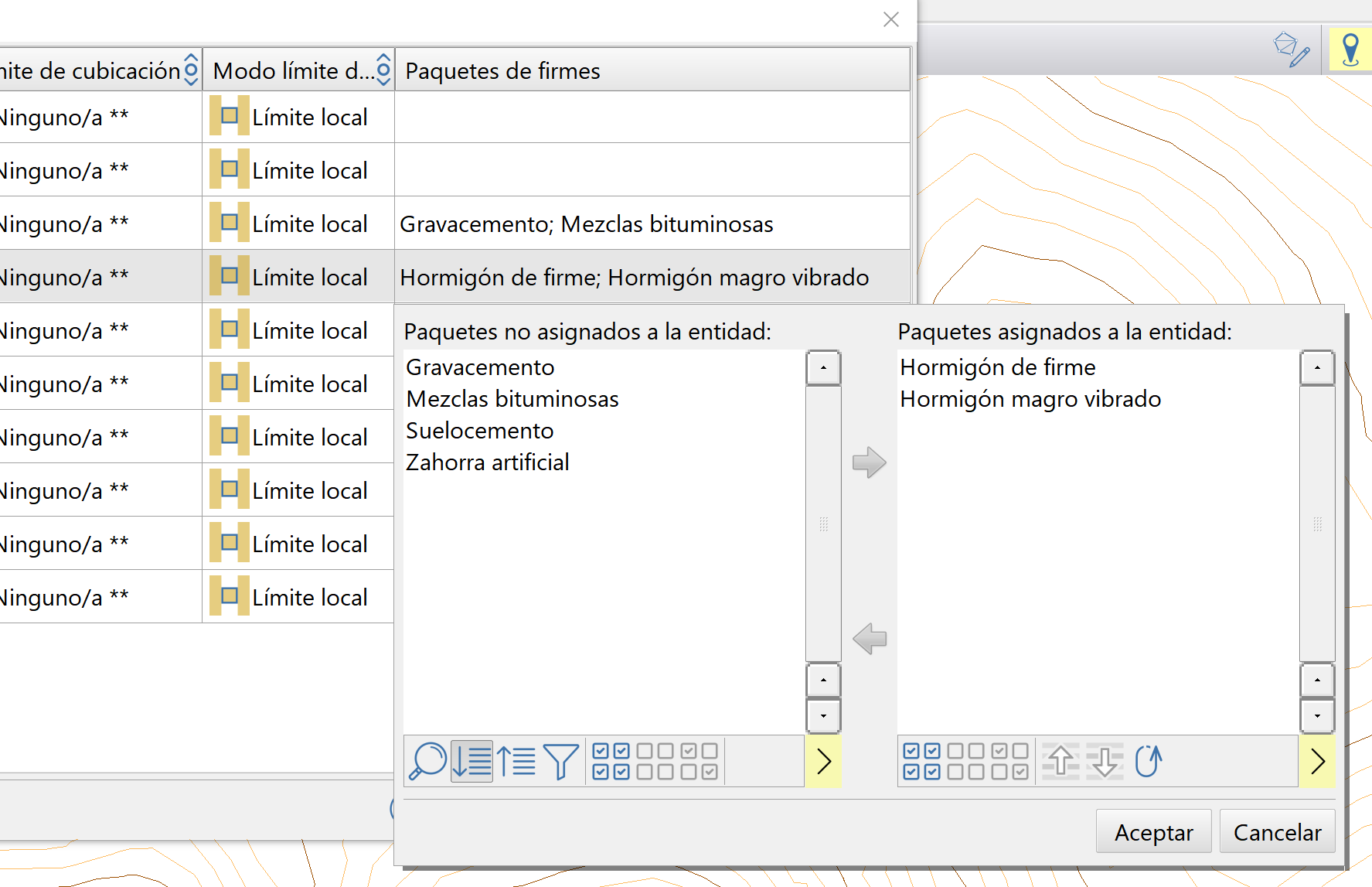1372x887 pixels.
Task: Open the funnel filter for unassigned packages
Action: [x=560, y=761]
